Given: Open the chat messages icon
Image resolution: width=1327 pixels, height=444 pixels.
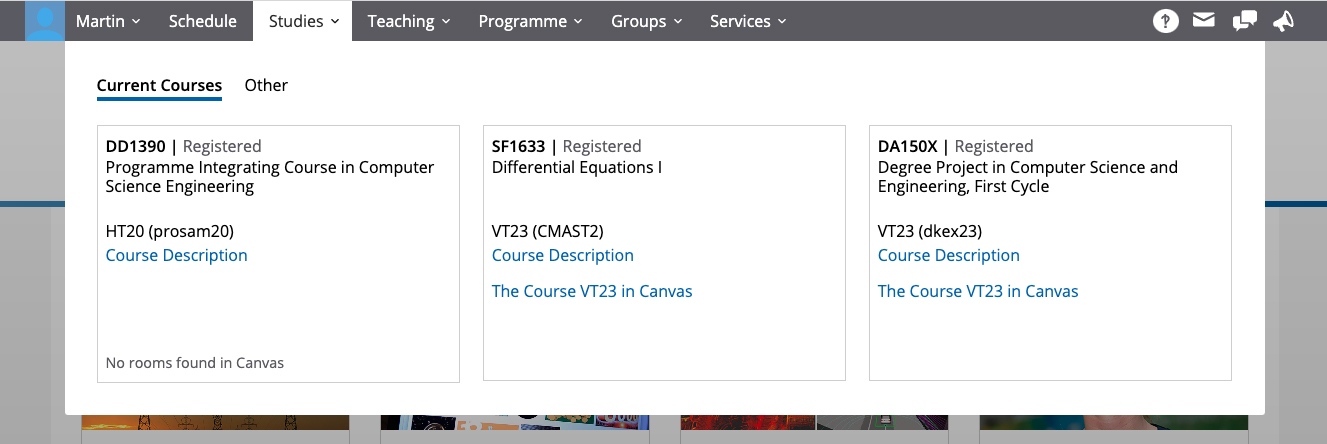Looking at the screenshot, I should tap(1244, 21).
